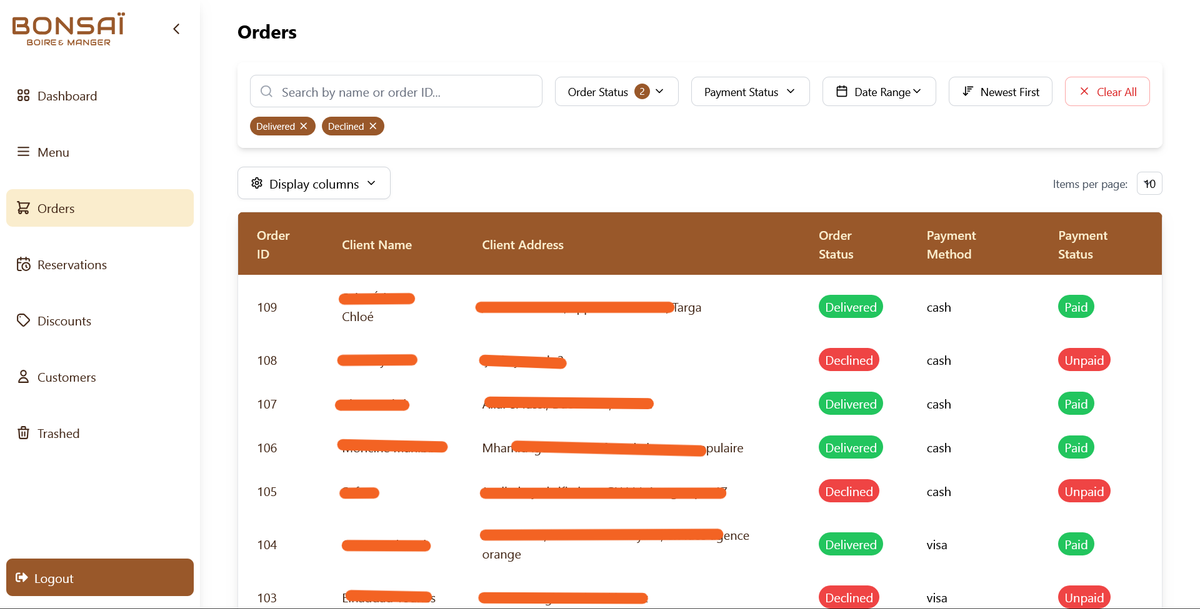Click the cash payment method on order 109
The image size is (1200, 609).
pyautogui.click(x=939, y=307)
